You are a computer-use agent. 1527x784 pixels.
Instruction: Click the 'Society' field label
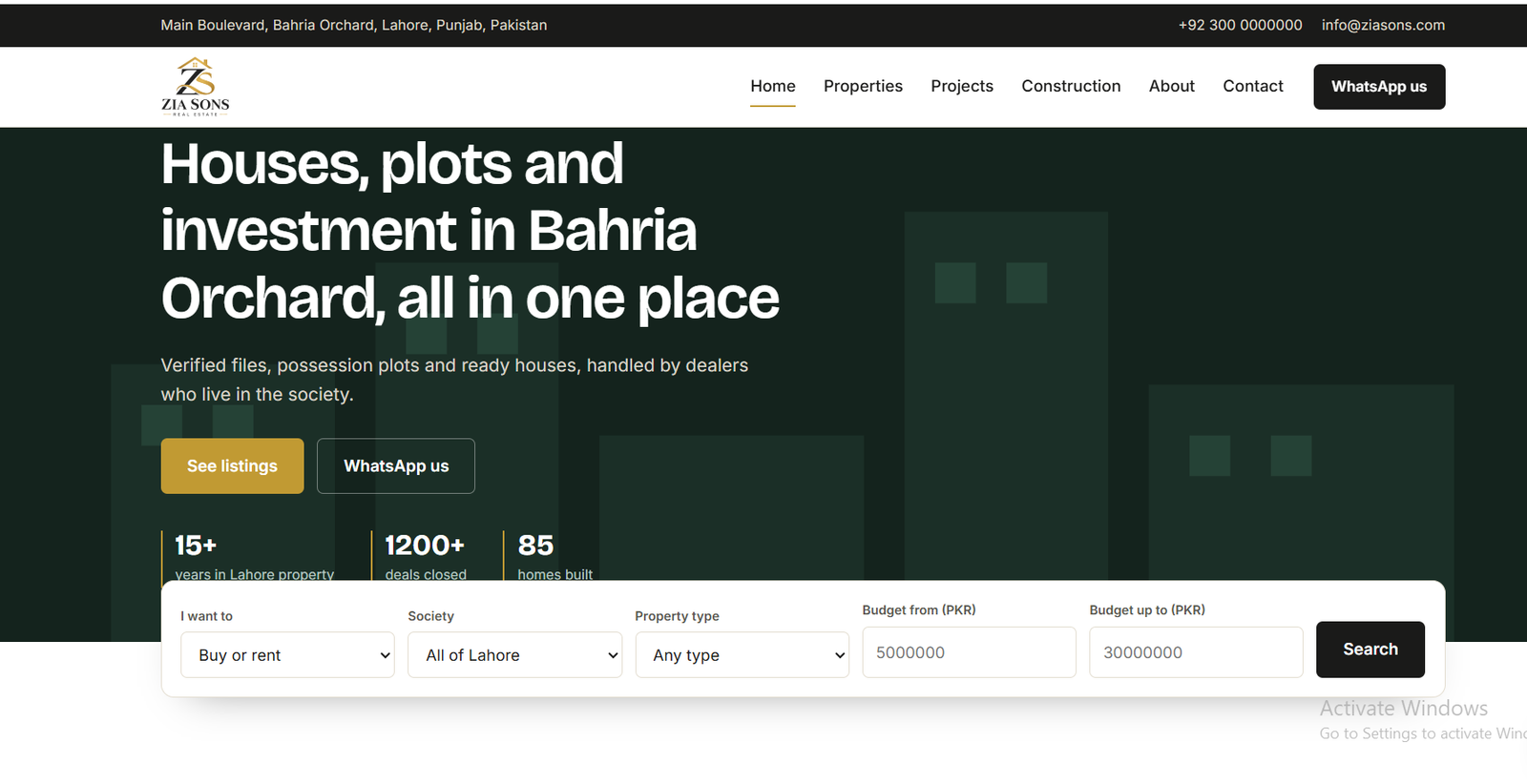430,616
